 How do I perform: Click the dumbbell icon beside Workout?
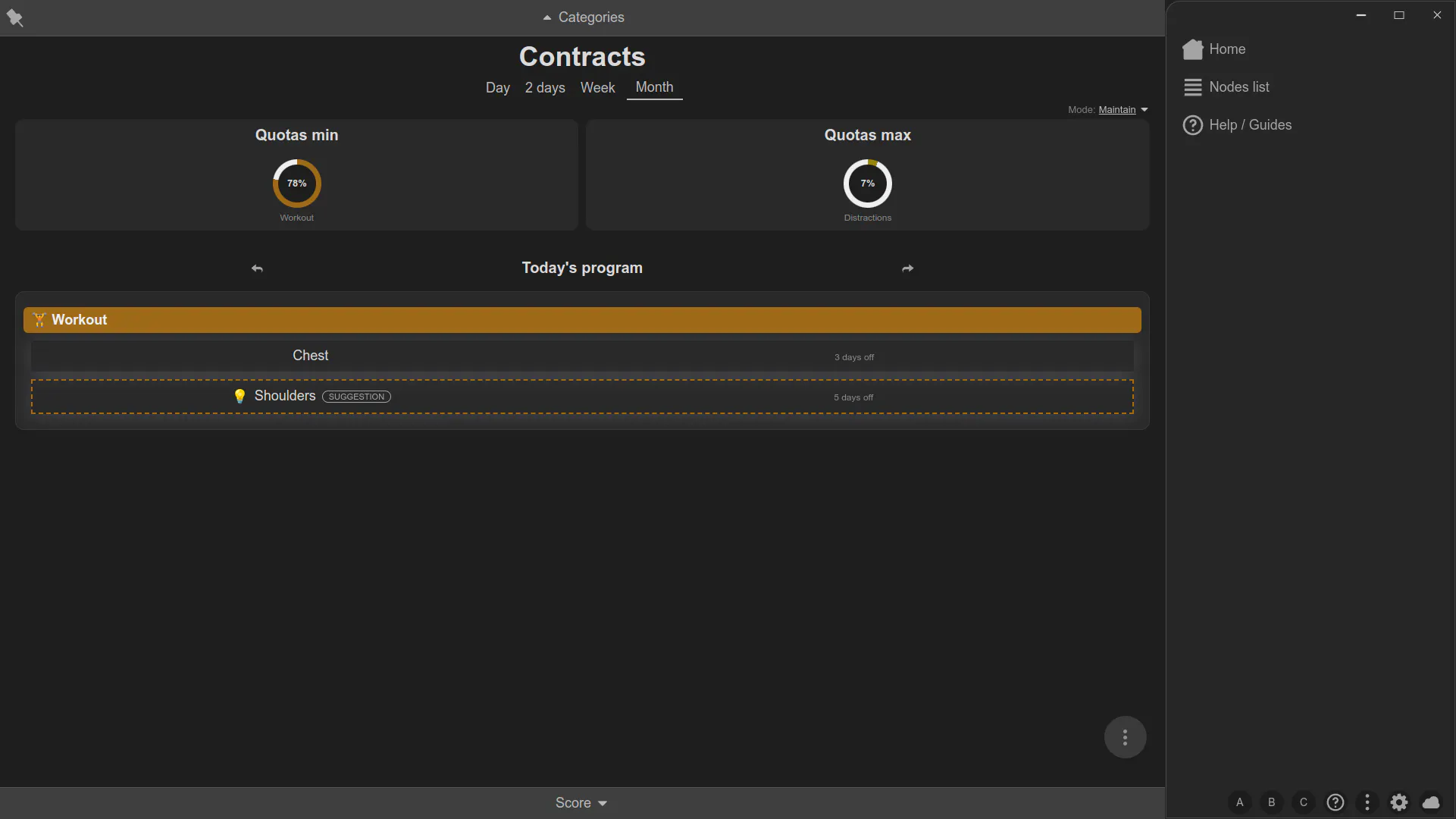(39, 320)
